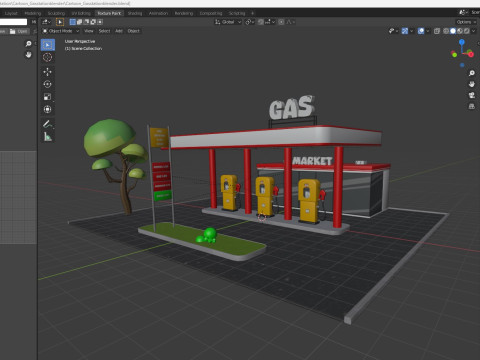The image size is (480, 360).
Task: Open the shading options dropdown arrow
Action: click(474, 31)
